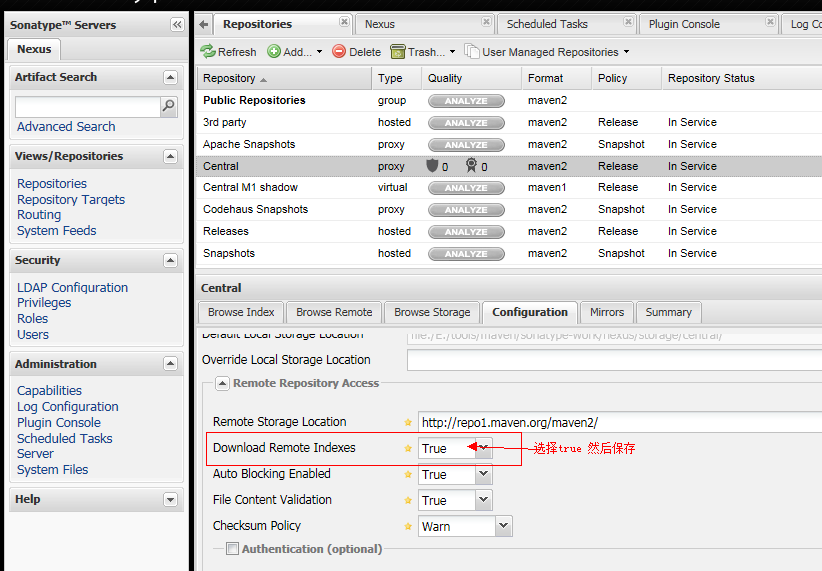Image resolution: width=822 pixels, height=571 pixels.
Task: Open the Users link
Action: point(33,335)
